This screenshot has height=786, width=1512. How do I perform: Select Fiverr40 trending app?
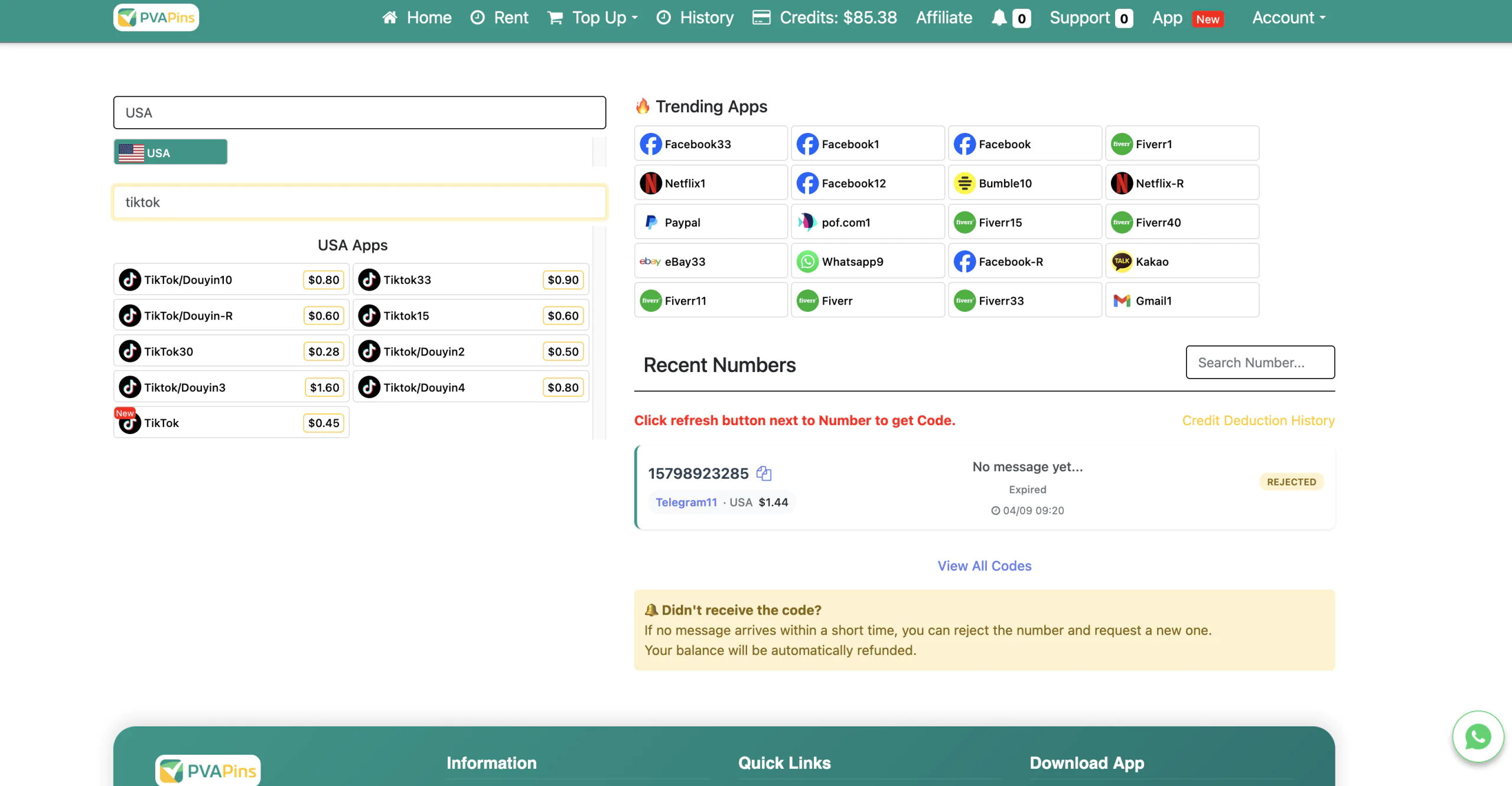1182,222
